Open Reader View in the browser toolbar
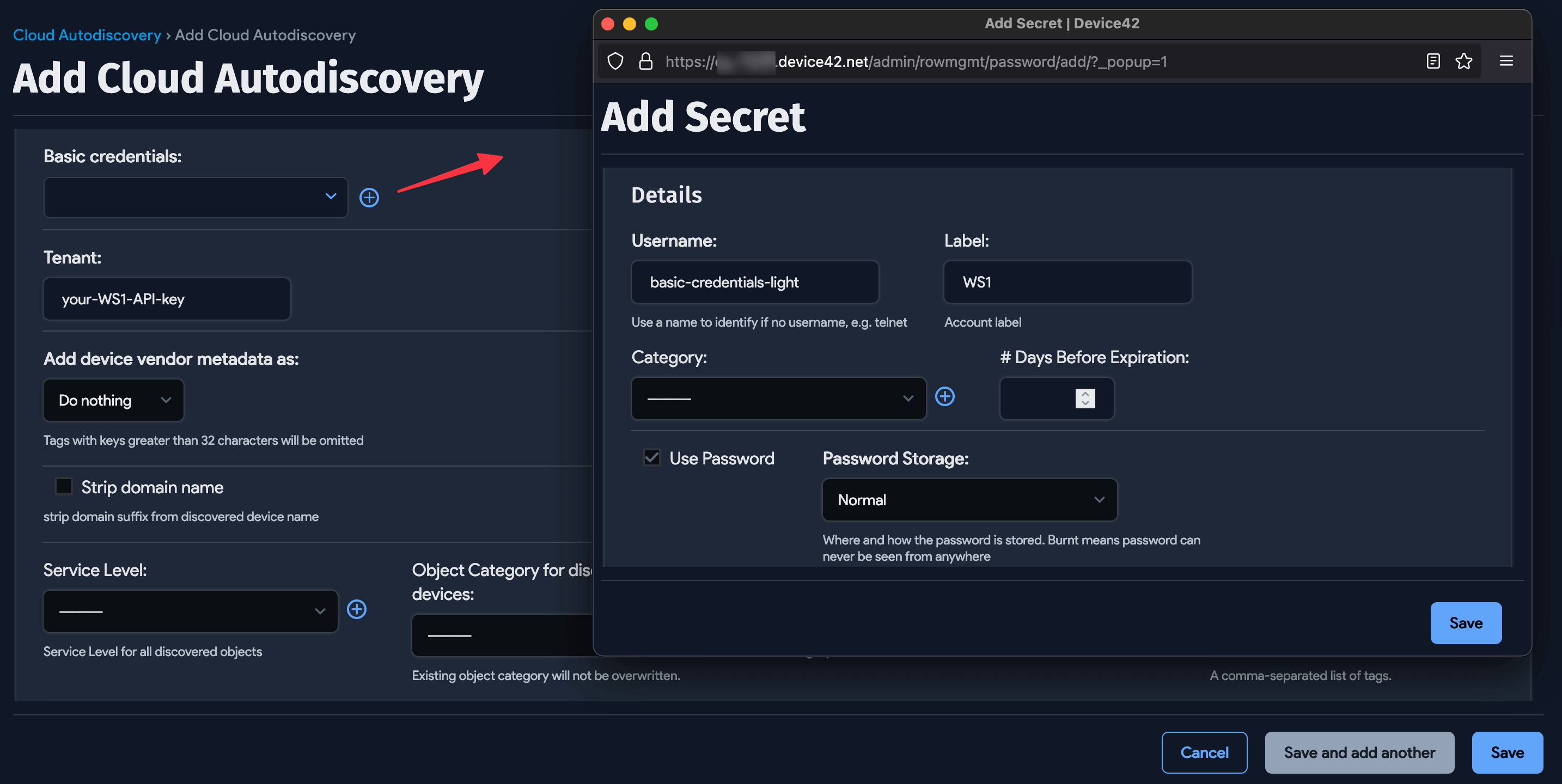 click(1433, 61)
